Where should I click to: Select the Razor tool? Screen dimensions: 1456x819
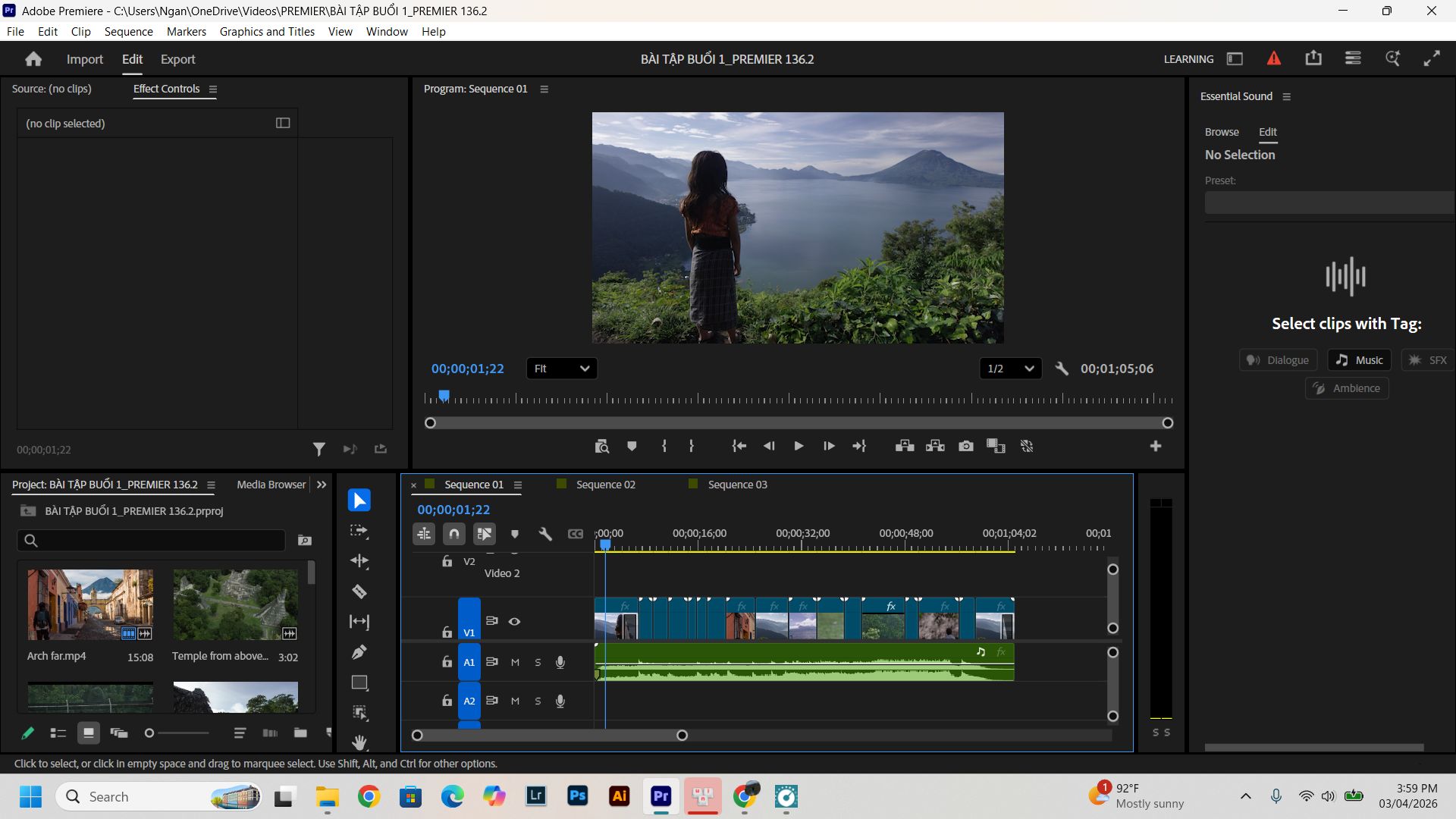point(359,591)
